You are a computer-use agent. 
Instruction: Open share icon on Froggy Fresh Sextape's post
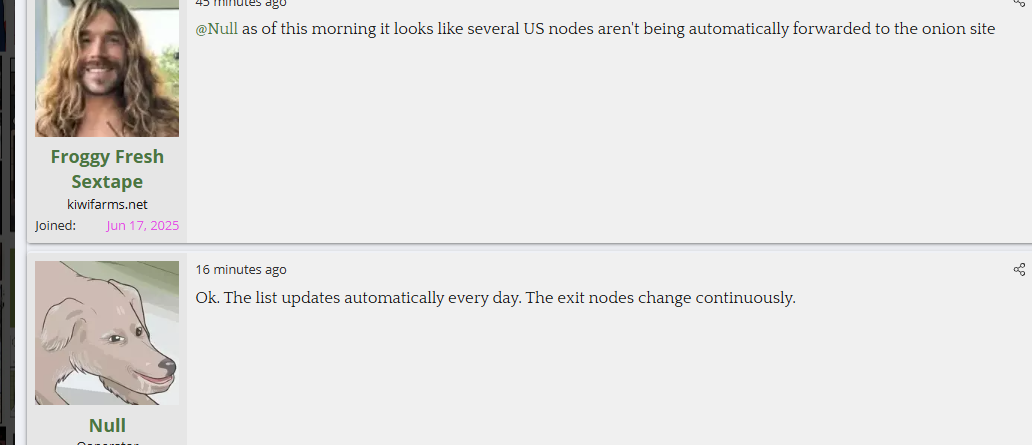click(x=1019, y=3)
